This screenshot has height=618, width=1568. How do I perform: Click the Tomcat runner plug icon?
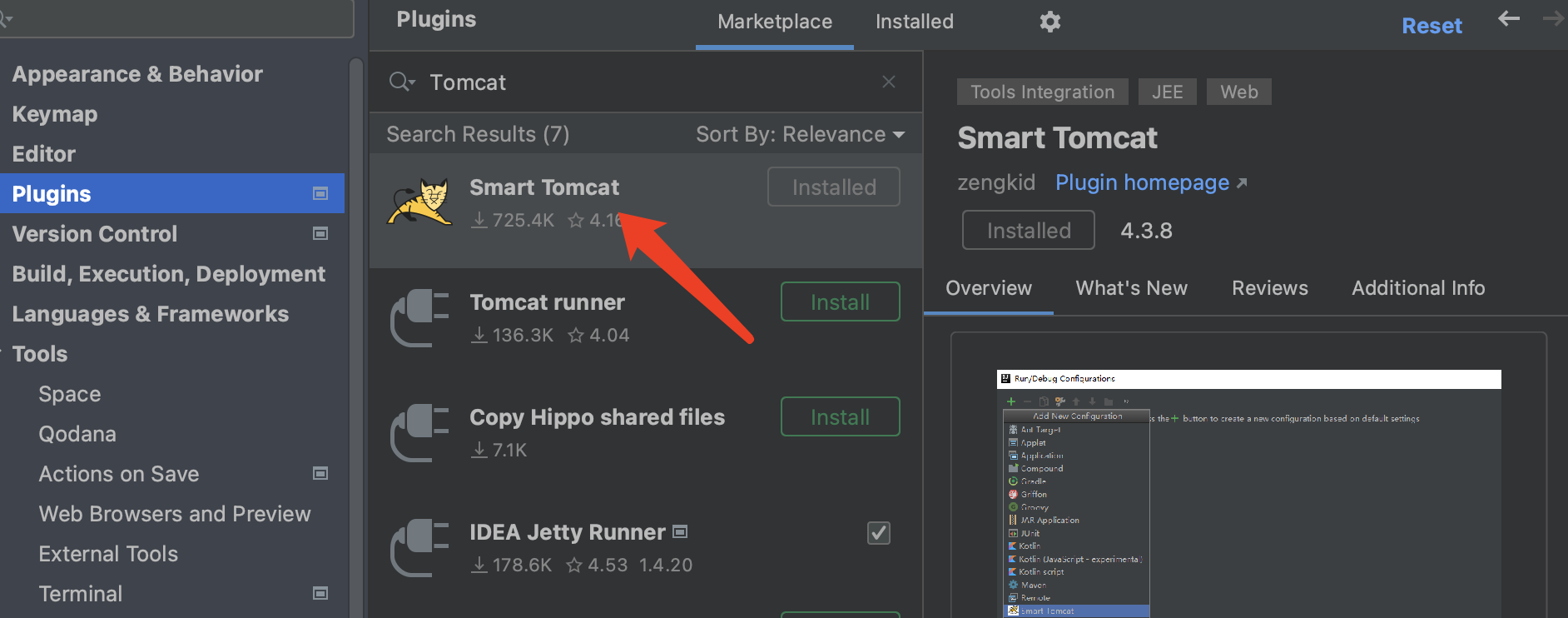[420, 317]
